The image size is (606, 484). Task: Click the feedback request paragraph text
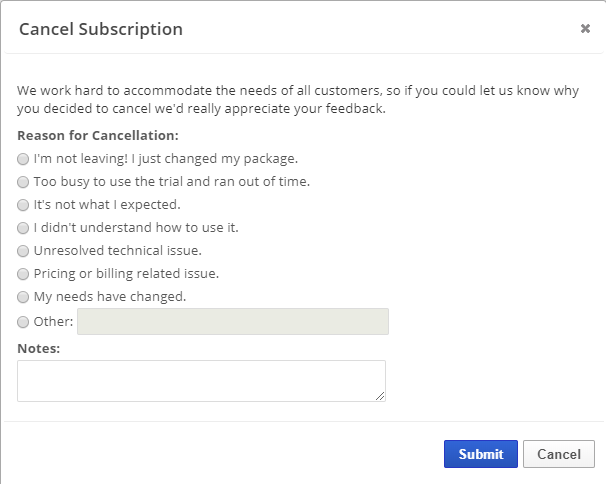click(298, 99)
